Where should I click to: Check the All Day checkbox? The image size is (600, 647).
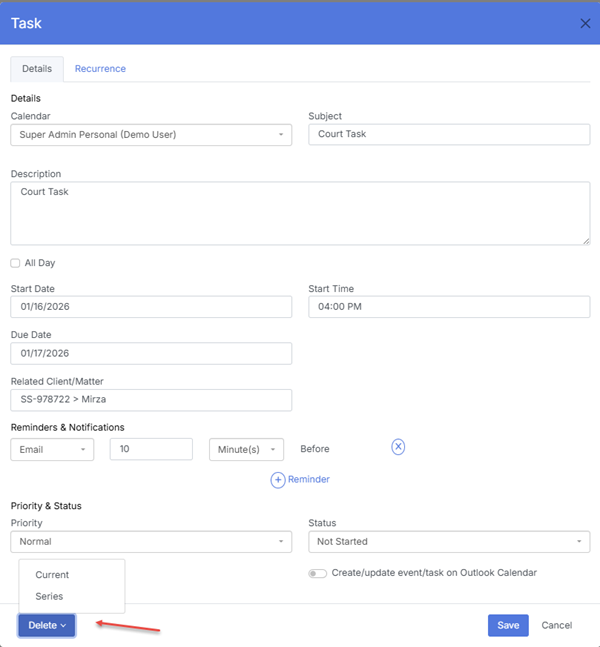(15, 263)
